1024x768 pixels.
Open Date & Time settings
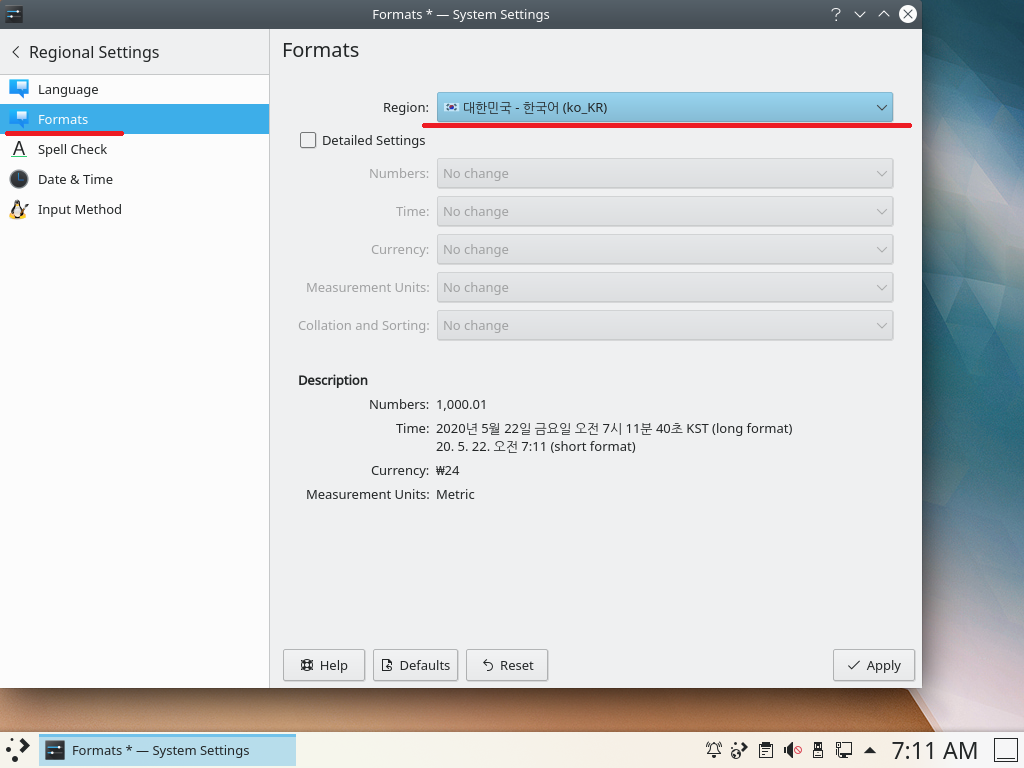pyautogui.click(x=135, y=179)
